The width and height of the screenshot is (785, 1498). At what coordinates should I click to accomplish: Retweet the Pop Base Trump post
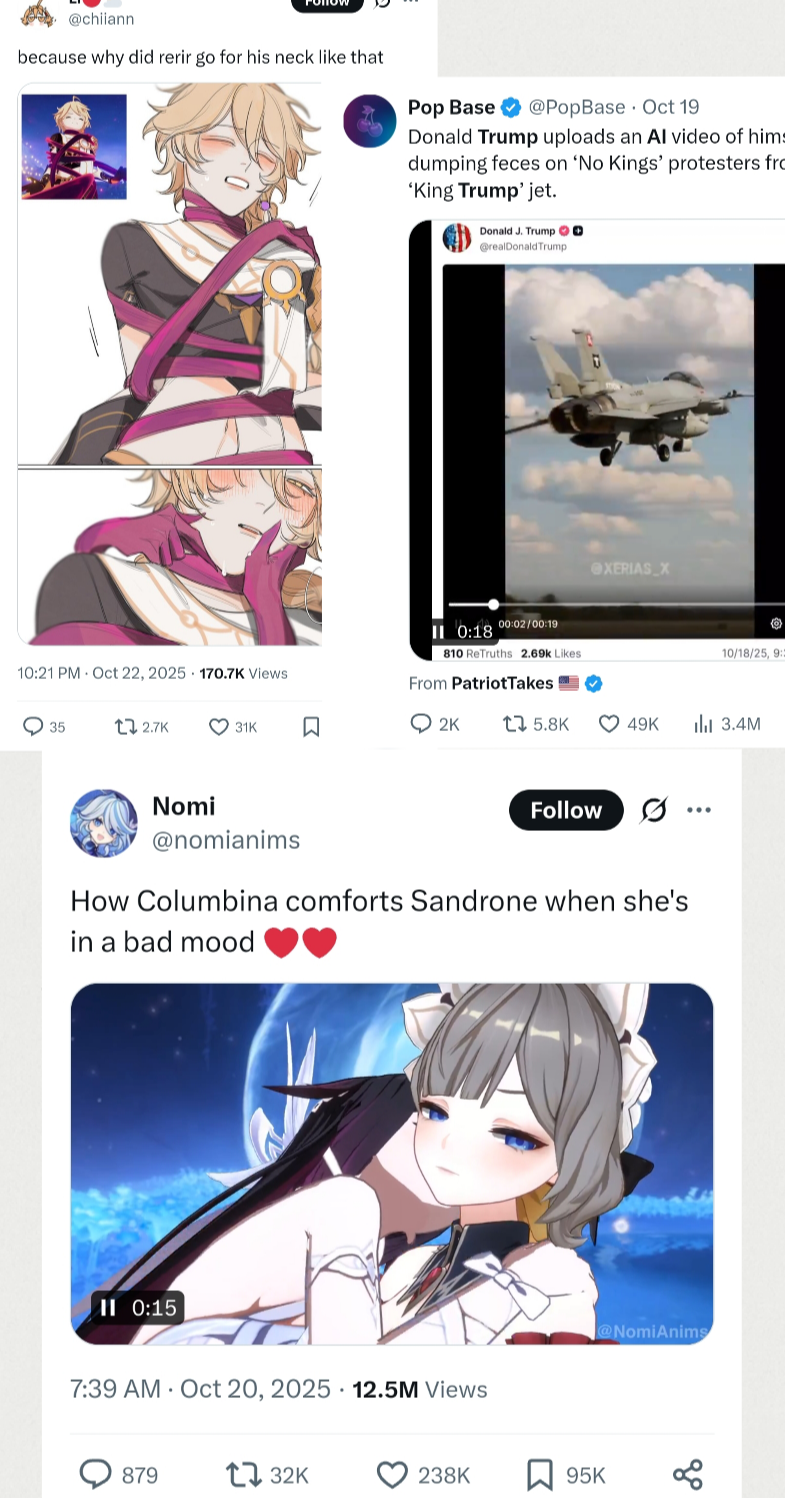coord(515,724)
